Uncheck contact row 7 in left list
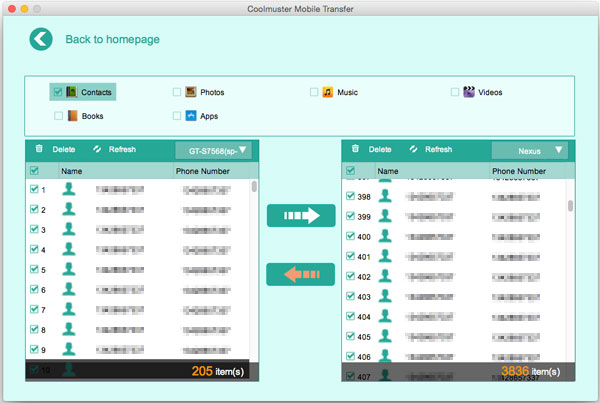Image resolution: width=600 pixels, height=403 pixels. (34, 309)
